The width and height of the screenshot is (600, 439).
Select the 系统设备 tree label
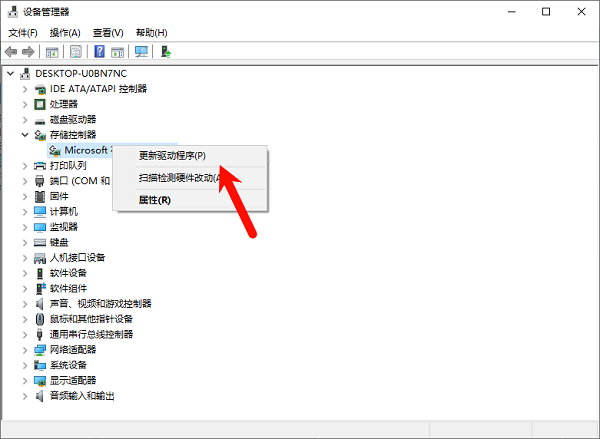pos(68,365)
